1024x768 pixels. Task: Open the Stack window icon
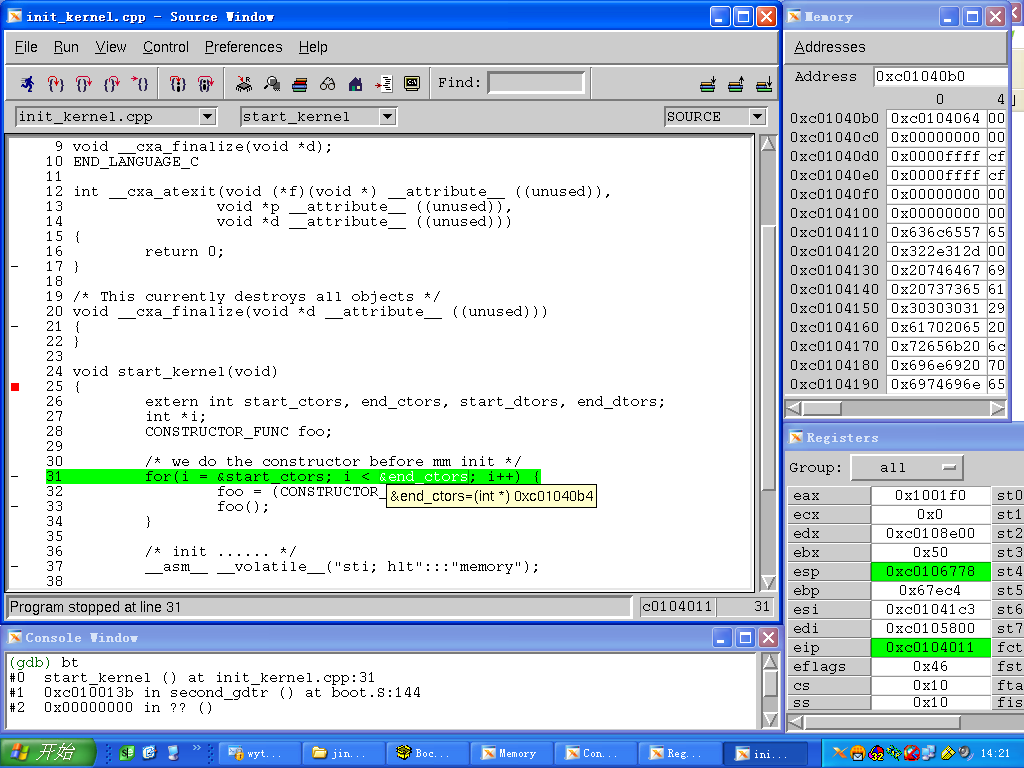(x=300, y=84)
